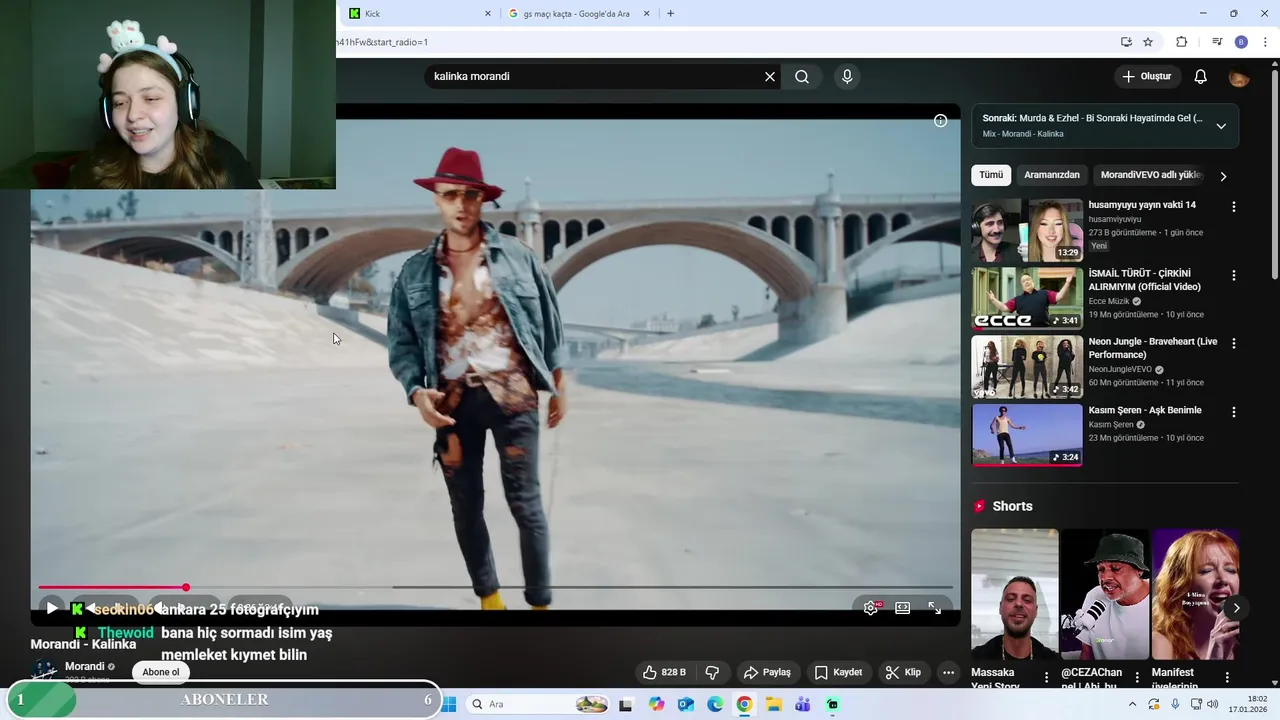Image resolution: width=1280 pixels, height=720 pixels.
Task: Open more actions ellipsis below video
Action: pyautogui.click(x=948, y=672)
